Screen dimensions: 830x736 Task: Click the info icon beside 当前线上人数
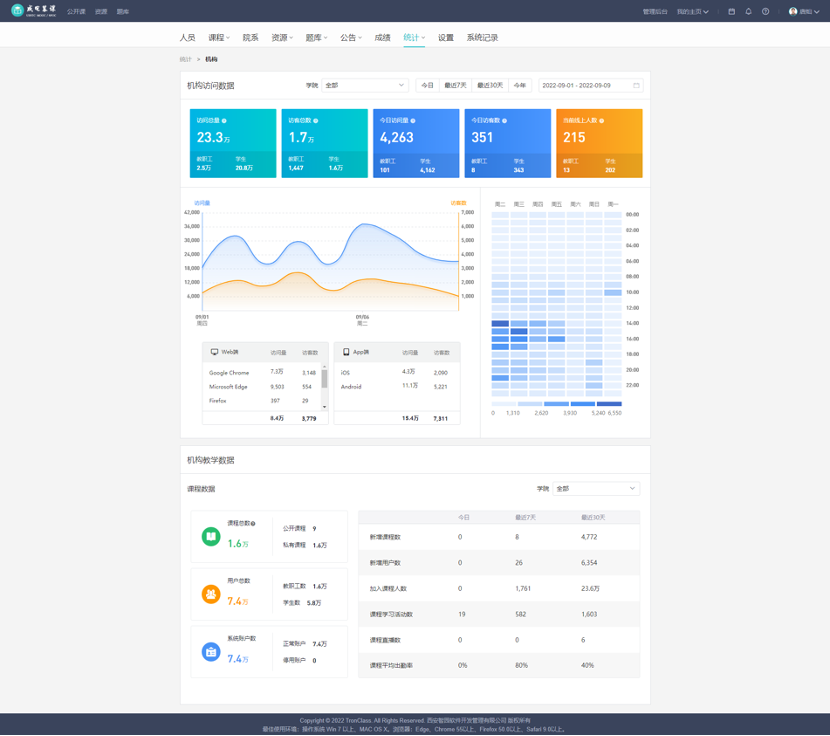click(602, 121)
